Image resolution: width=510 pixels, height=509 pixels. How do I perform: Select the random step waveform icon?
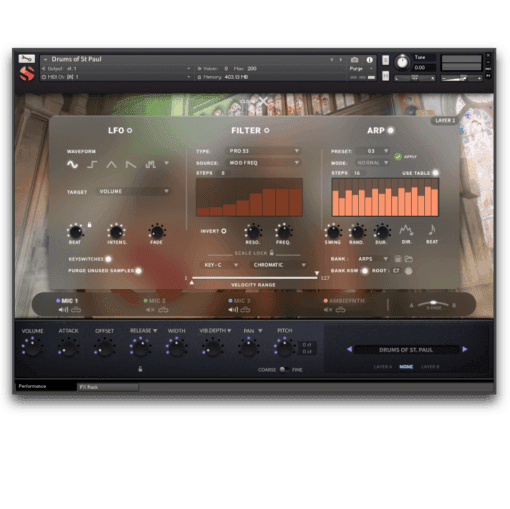150,164
